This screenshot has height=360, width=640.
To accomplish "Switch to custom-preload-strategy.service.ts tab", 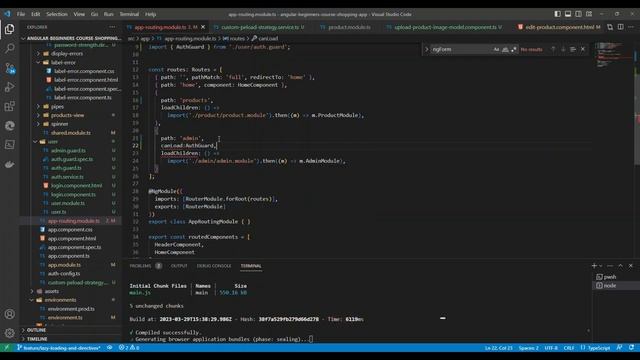I will click(261, 27).
